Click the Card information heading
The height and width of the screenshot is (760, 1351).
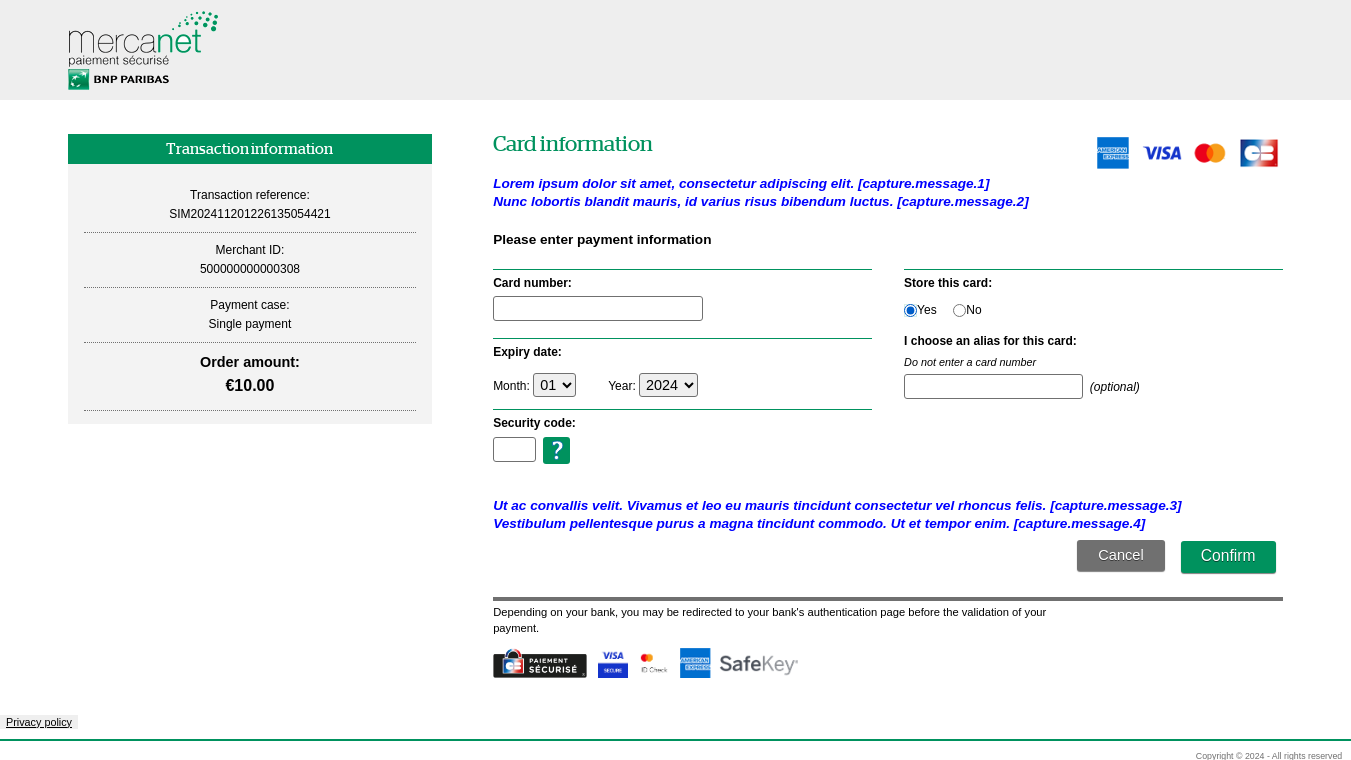pyautogui.click(x=572, y=144)
